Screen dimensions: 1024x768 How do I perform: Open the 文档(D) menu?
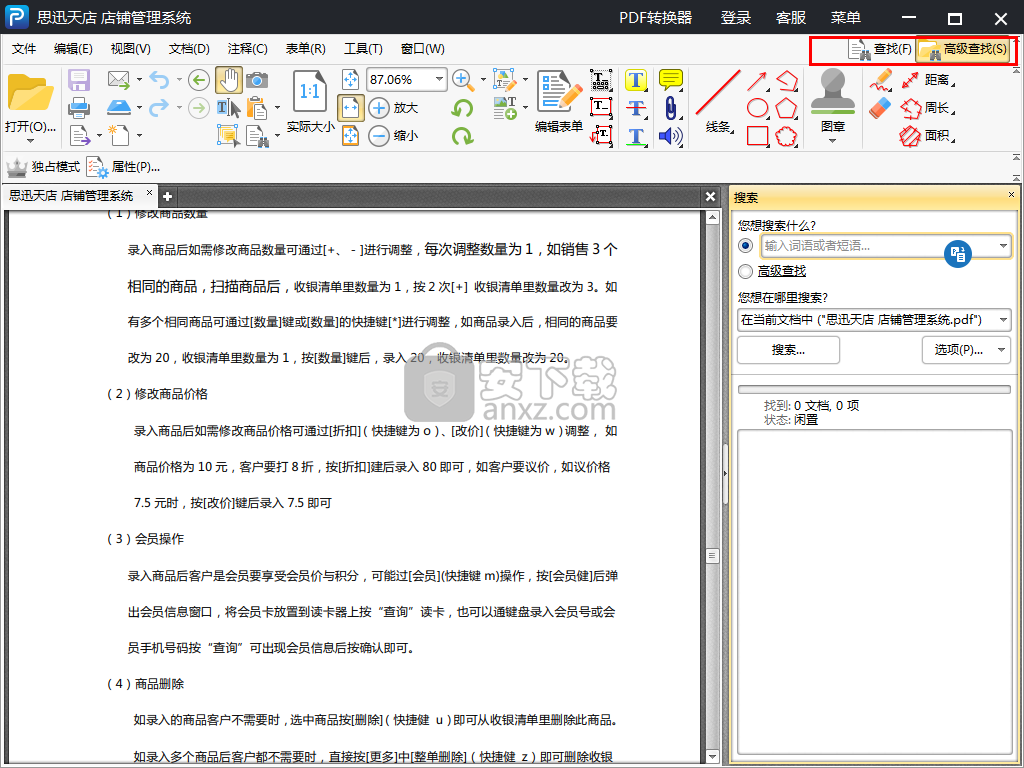click(x=189, y=49)
